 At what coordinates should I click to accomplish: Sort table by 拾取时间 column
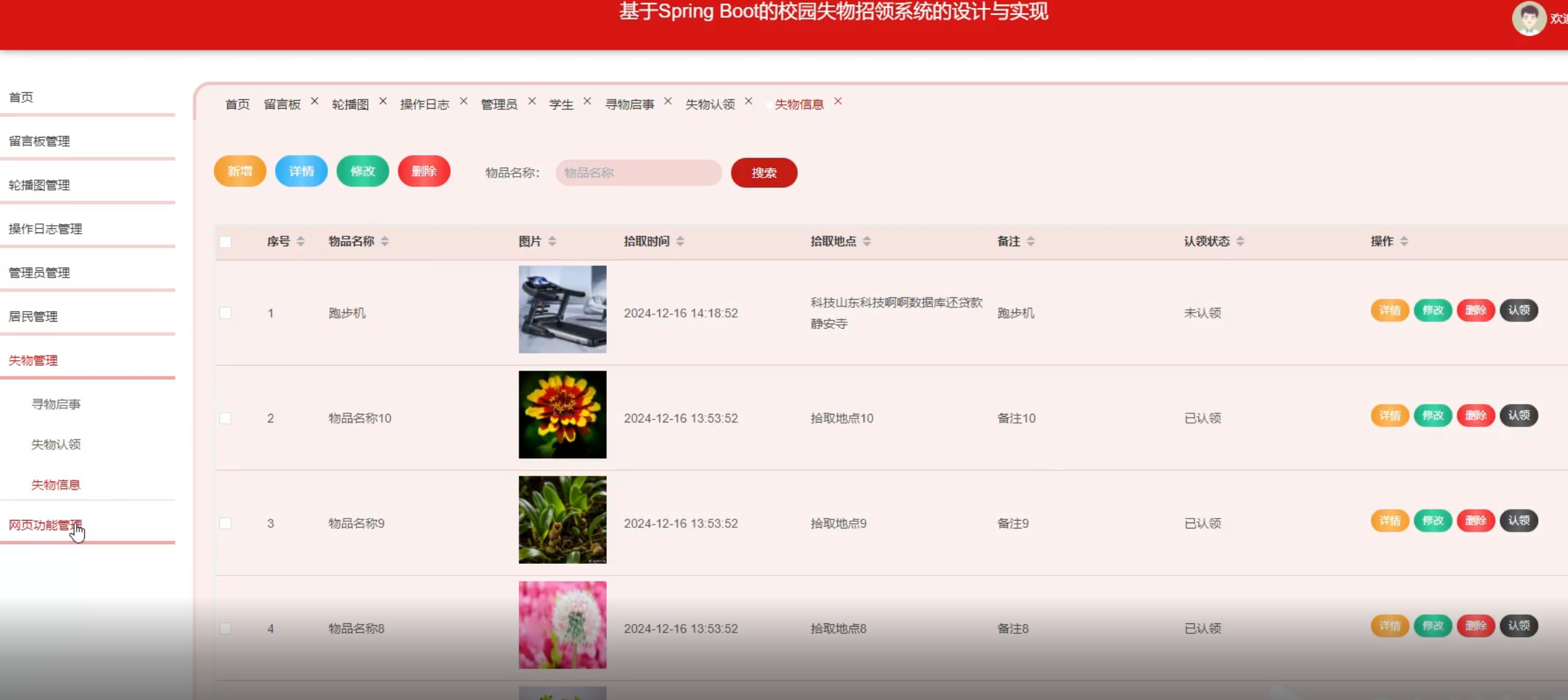[680, 242]
